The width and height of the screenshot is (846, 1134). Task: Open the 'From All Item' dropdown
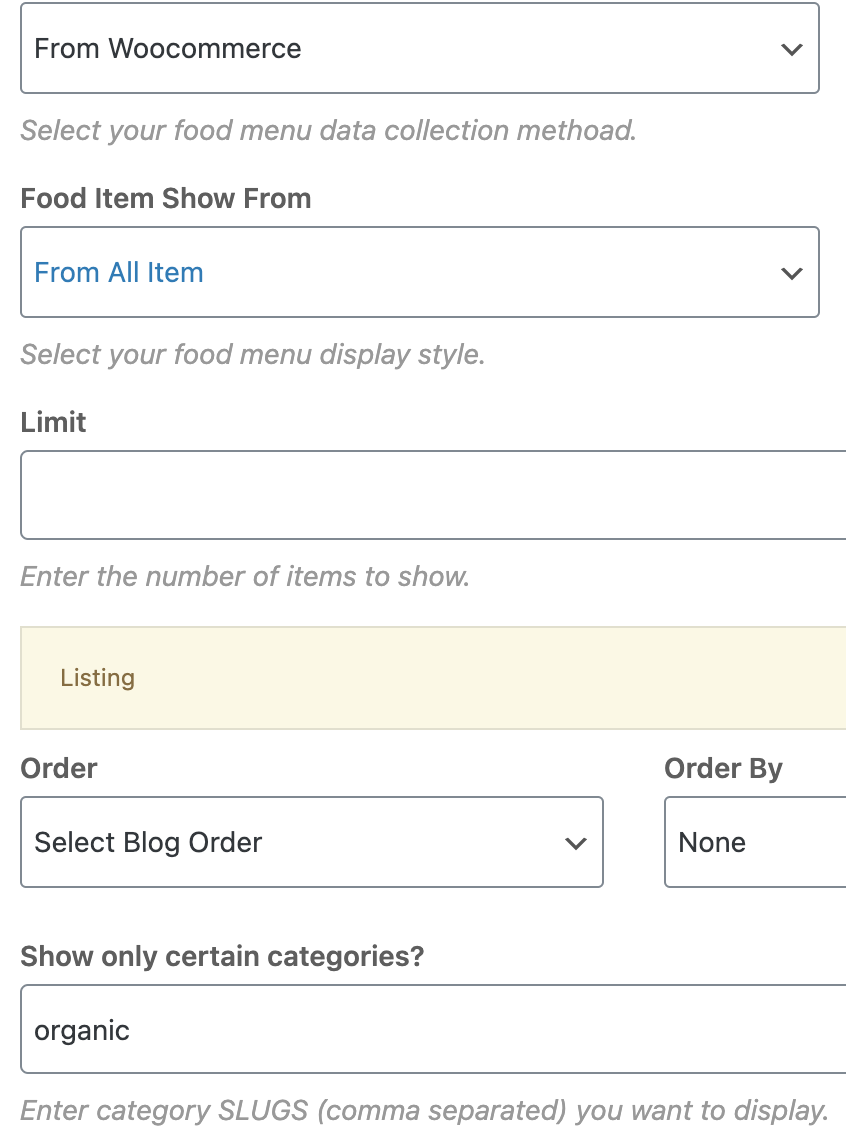click(419, 272)
